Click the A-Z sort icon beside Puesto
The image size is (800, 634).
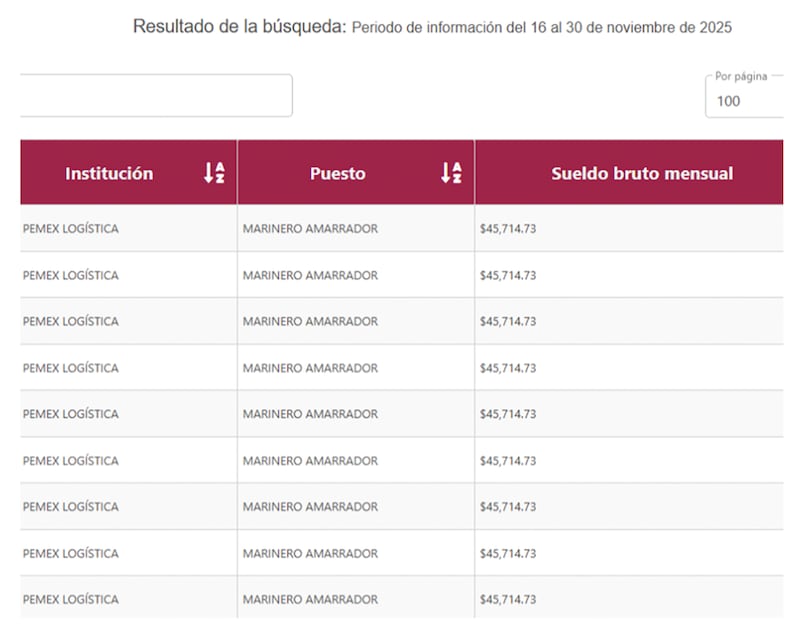[452, 173]
